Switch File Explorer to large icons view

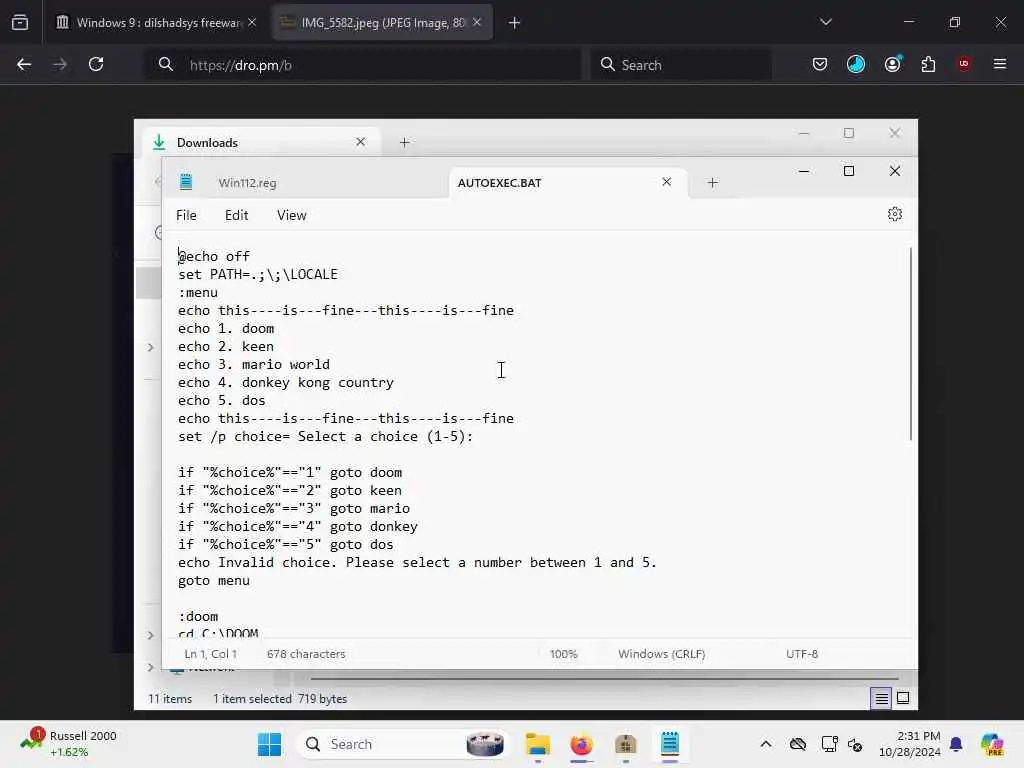pos(903,698)
